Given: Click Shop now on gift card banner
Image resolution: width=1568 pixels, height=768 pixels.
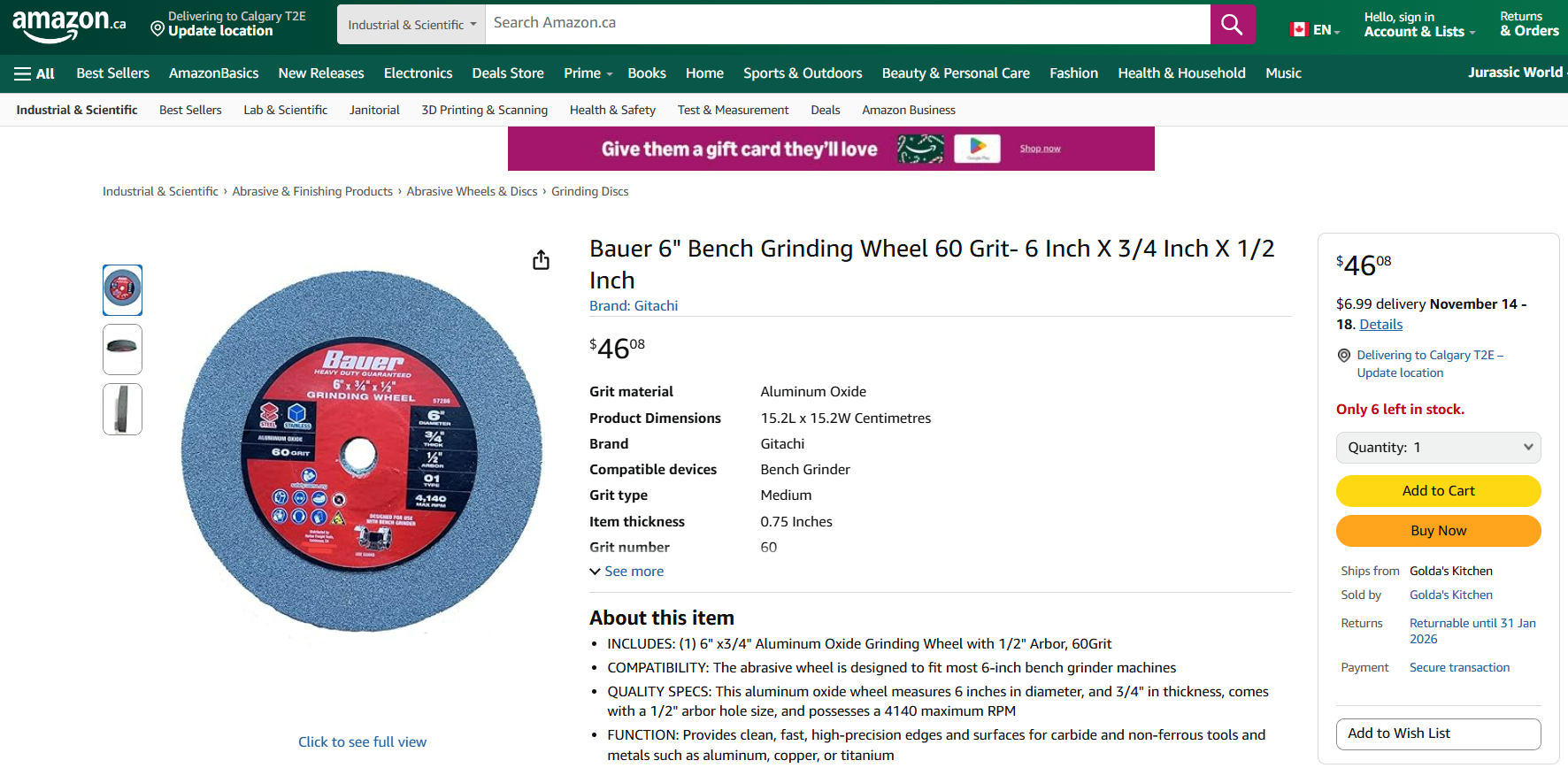Looking at the screenshot, I should point(1040,149).
